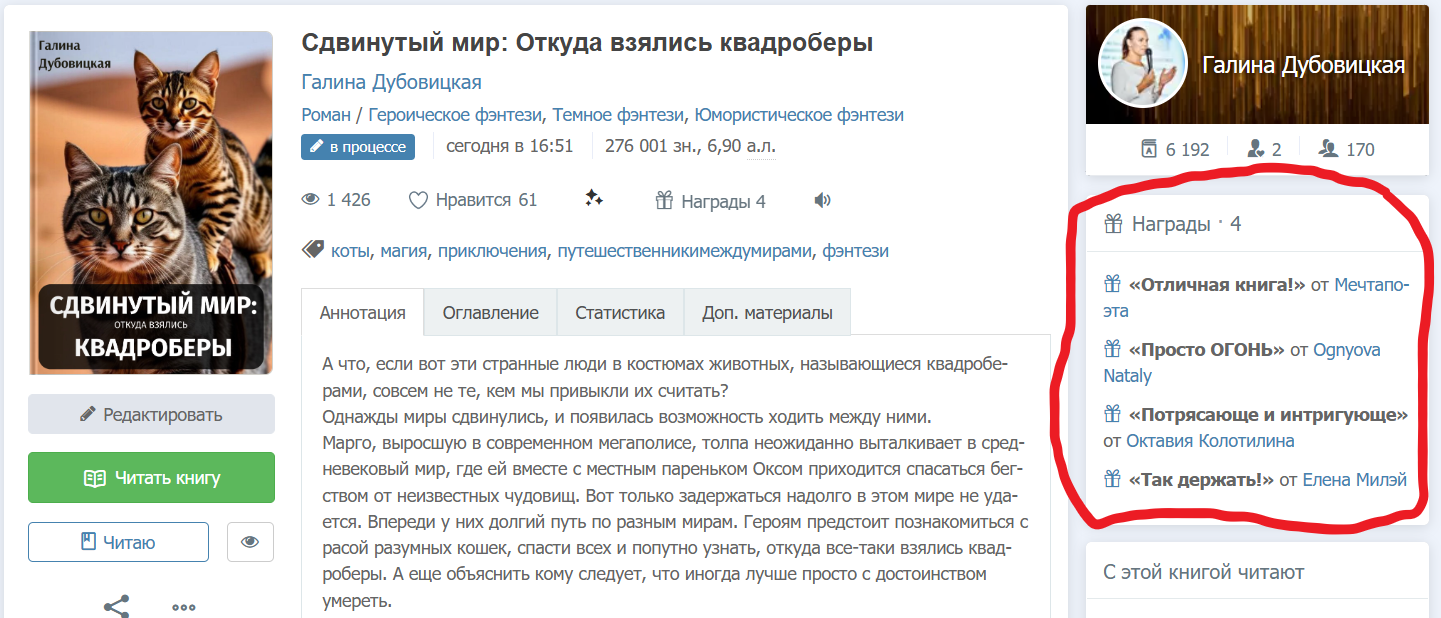1441x618 pixels.
Task: Click the share icon below the Читаю button
Action: pyautogui.click(x=117, y=606)
